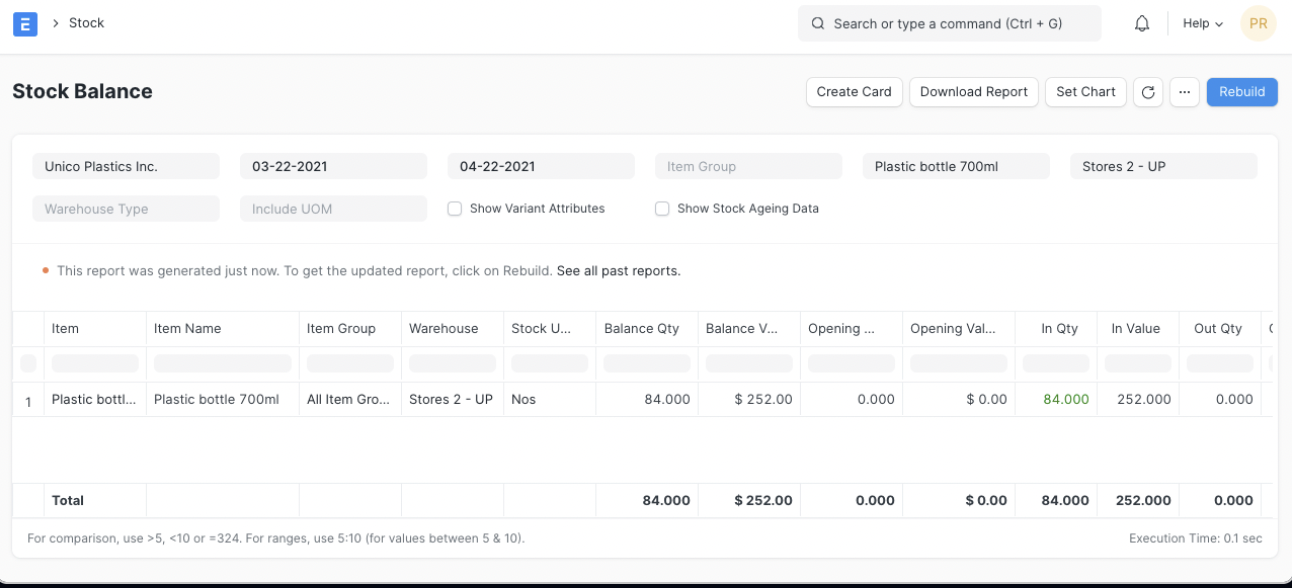Screen dimensions: 1292x588
Task: Click the ERPNext home logo icon
Action: tap(25, 24)
